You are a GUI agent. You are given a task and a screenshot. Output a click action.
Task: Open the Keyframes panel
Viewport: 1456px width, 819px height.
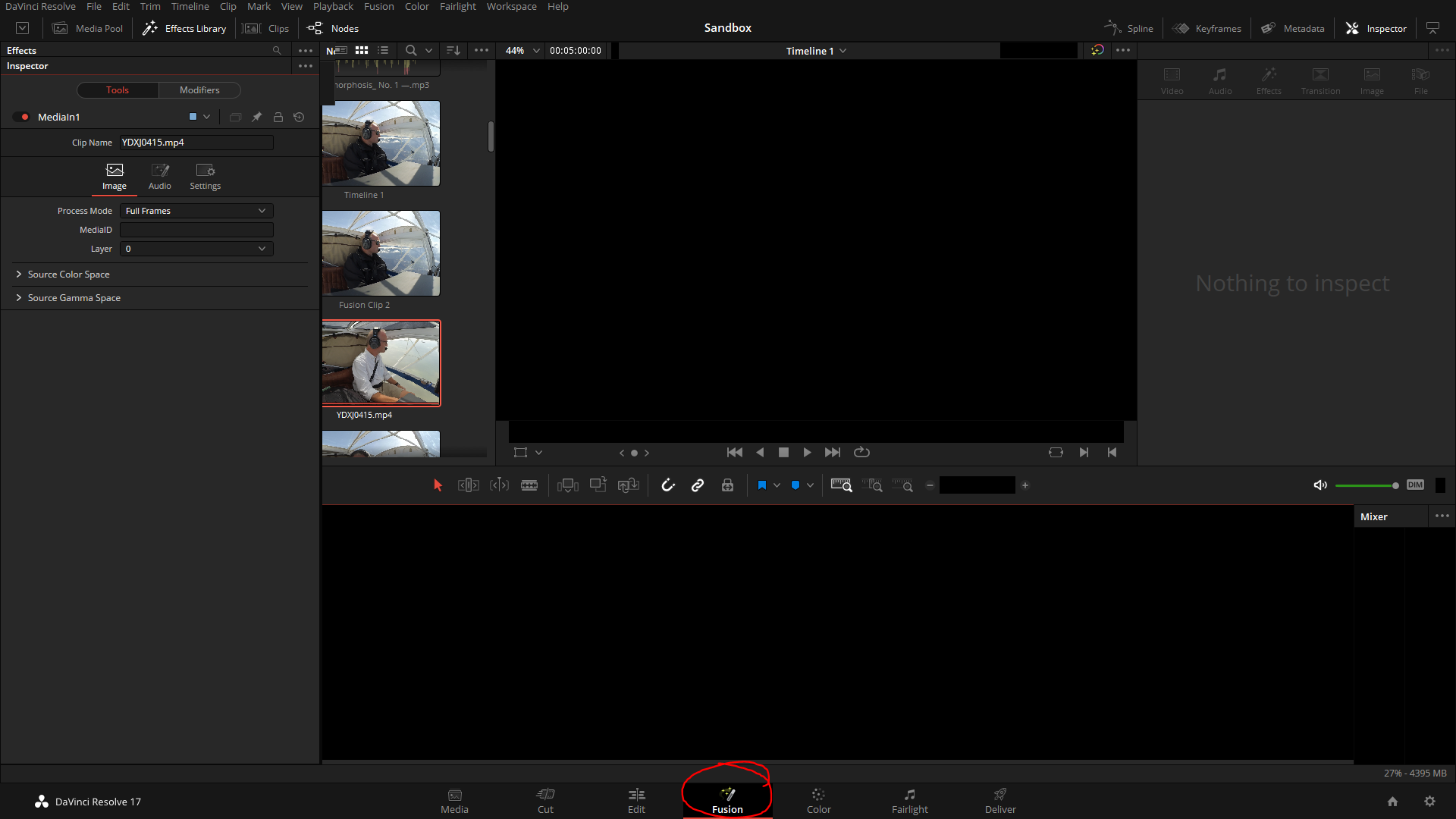pyautogui.click(x=1207, y=29)
